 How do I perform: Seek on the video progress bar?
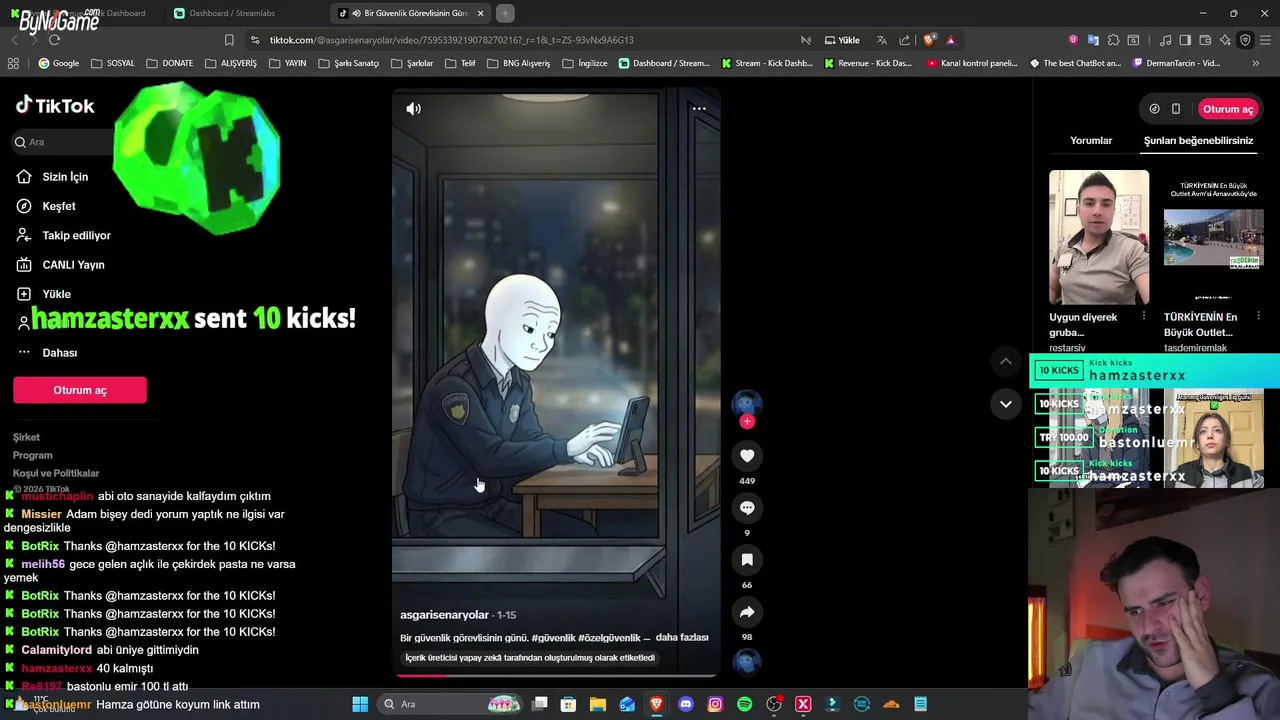click(x=556, y=675)
